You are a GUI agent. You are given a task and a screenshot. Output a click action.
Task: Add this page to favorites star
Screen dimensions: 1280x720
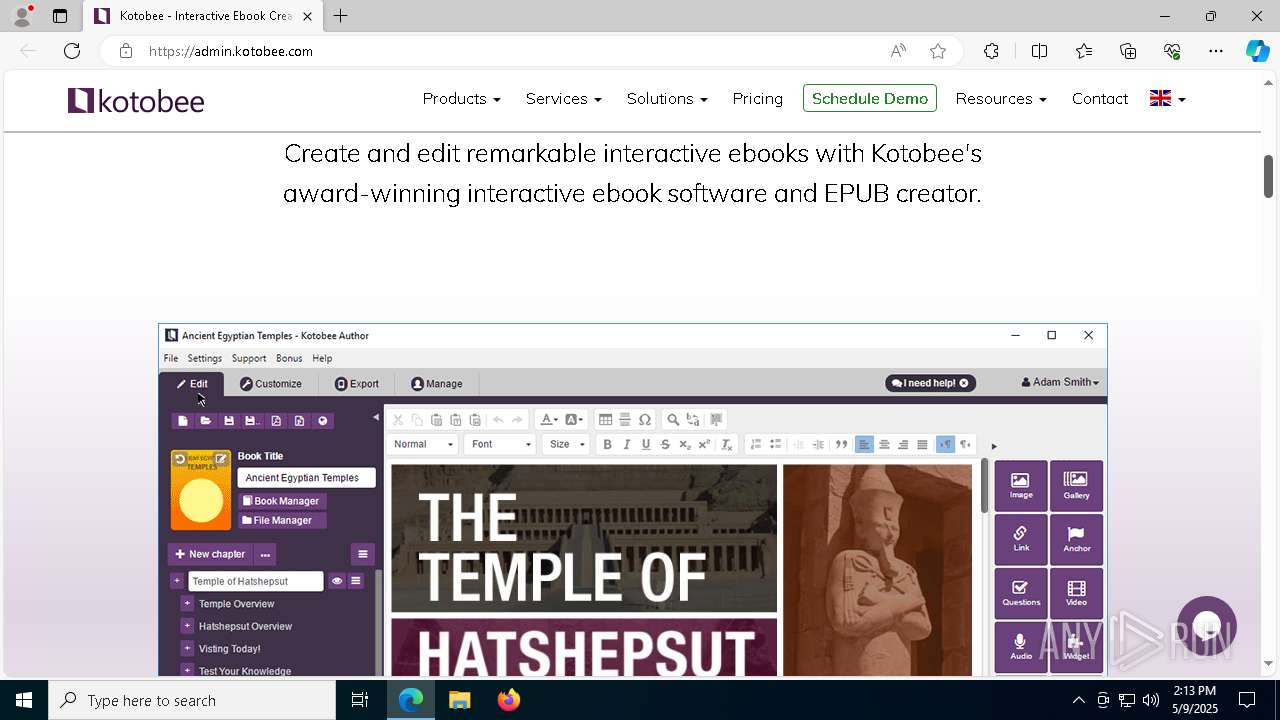pyautogui.click(x=937, y=51)
